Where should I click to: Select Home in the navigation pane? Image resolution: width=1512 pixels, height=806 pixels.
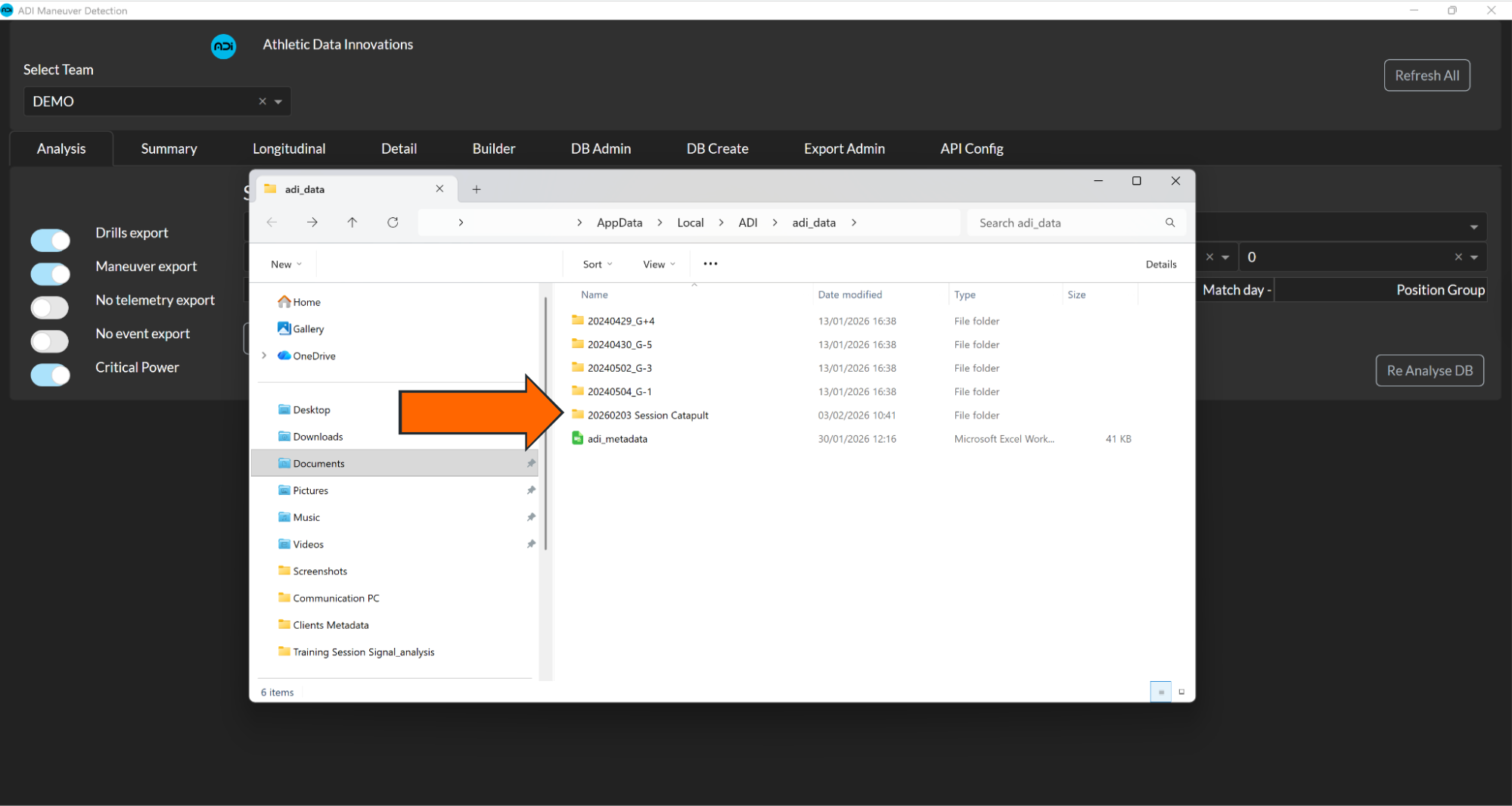coord(299,302)
